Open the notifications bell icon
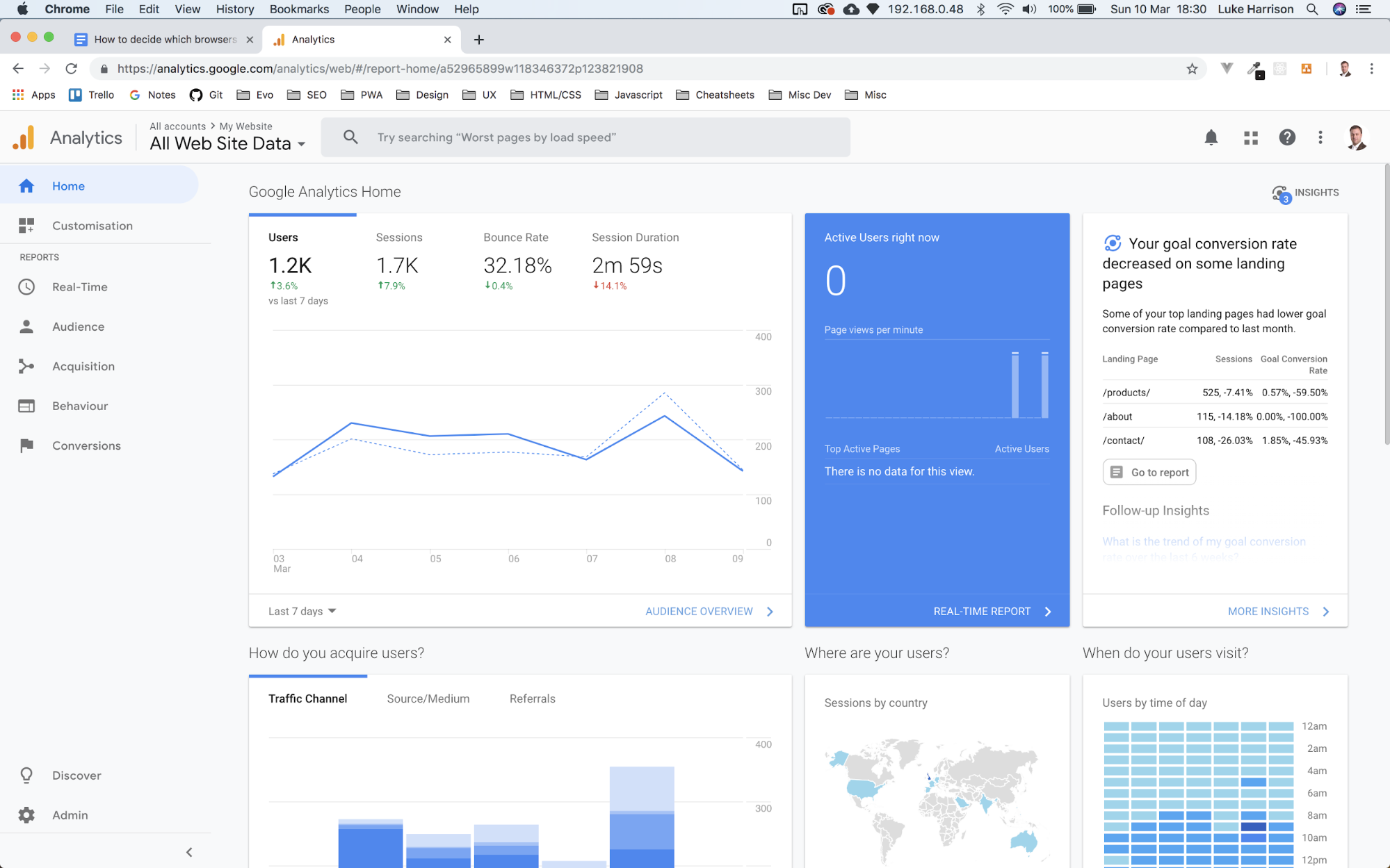Viewport: 1390px width, 868px height. [1211, 138]
